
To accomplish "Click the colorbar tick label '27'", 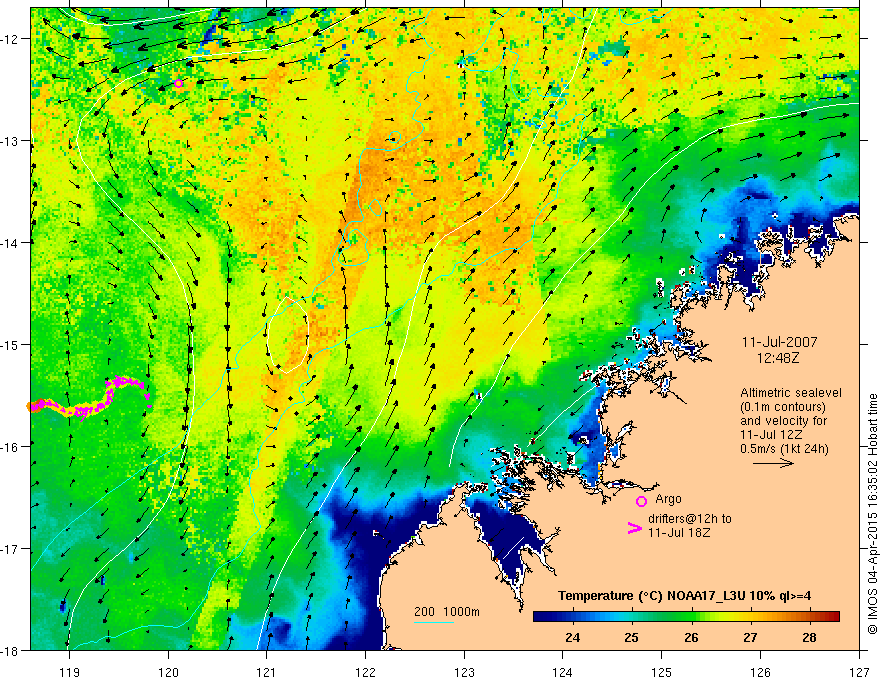I will 750,638.
